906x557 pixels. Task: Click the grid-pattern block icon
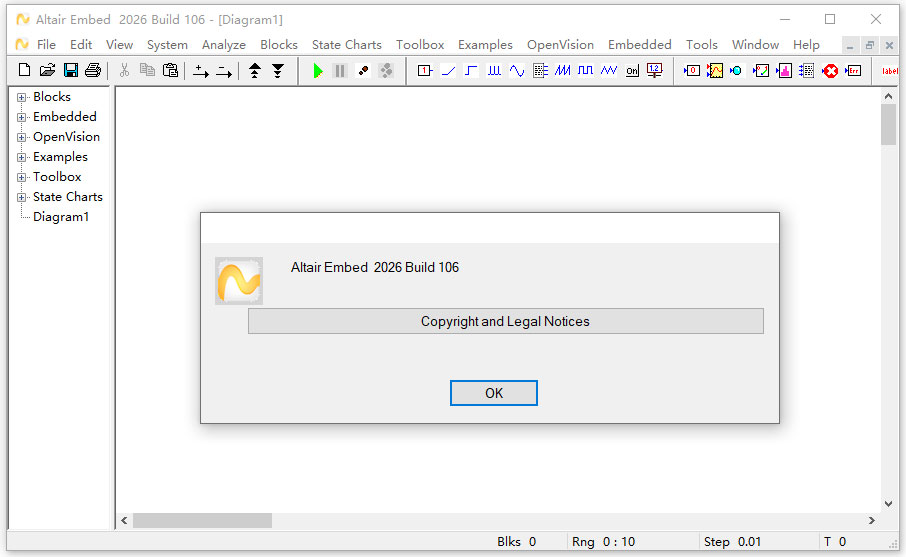(540, 70)
